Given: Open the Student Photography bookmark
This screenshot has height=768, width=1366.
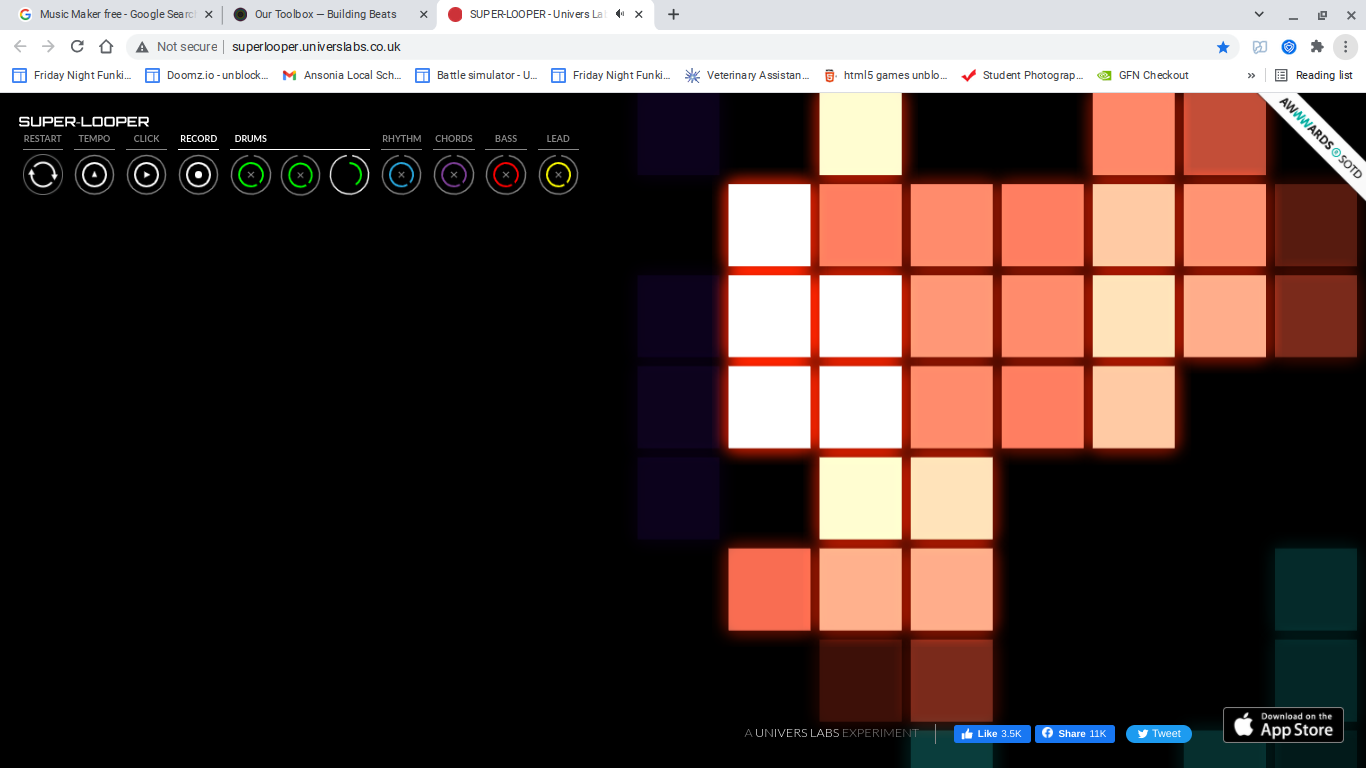Looking at the screenshot, I should (x=1022, y=75).
